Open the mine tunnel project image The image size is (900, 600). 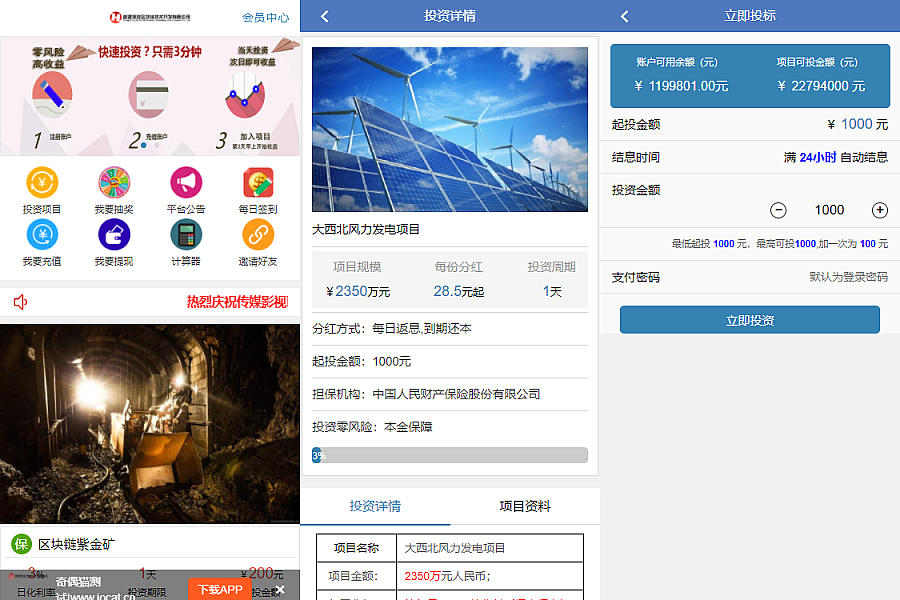coord(150,424)
